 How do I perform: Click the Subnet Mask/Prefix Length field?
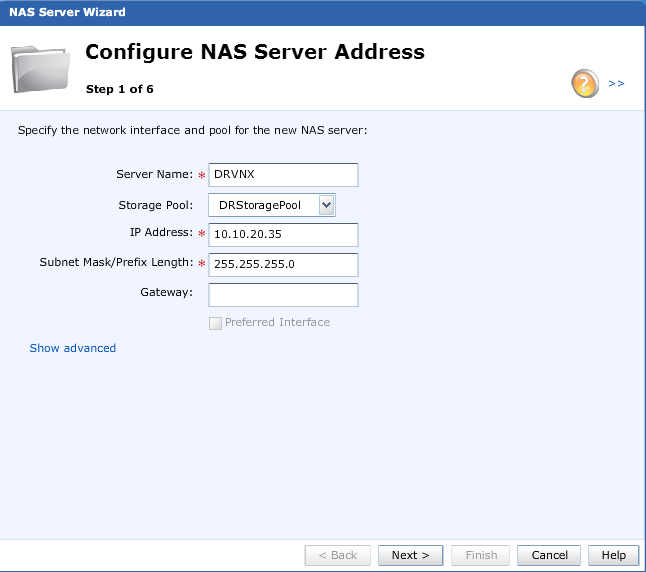pos(283,264)
